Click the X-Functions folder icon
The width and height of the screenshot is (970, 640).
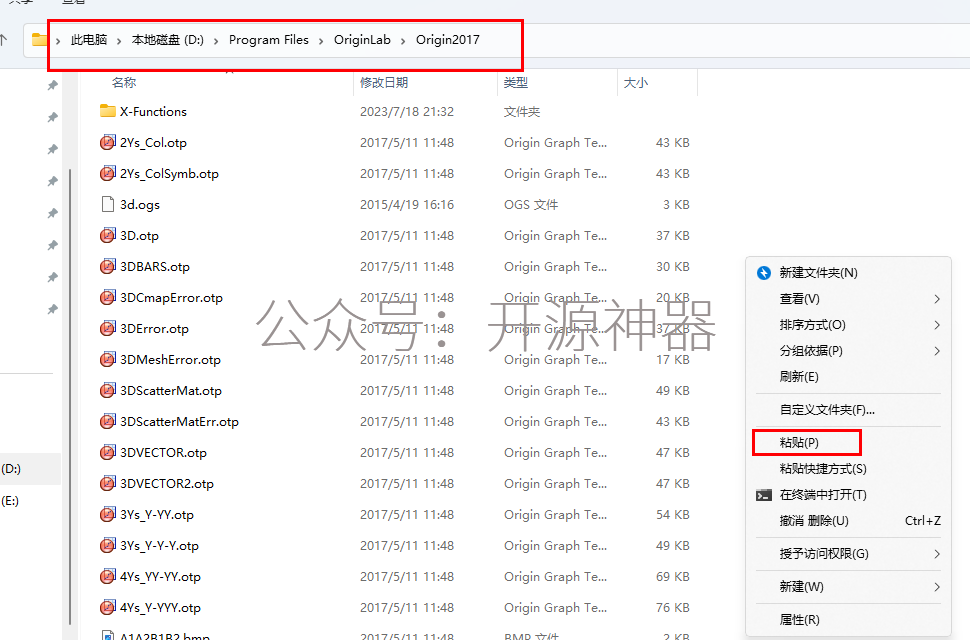(108, 111)
